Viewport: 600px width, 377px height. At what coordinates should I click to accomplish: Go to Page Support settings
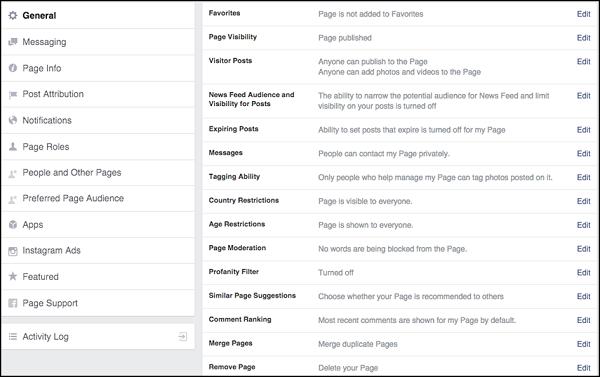pos(98,303)
